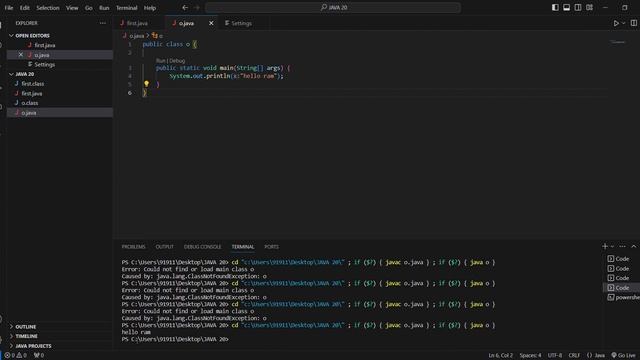This screenshot has height=360, width=640.
Task: Select the powershell terminal instance
Action: coord(623,298)
